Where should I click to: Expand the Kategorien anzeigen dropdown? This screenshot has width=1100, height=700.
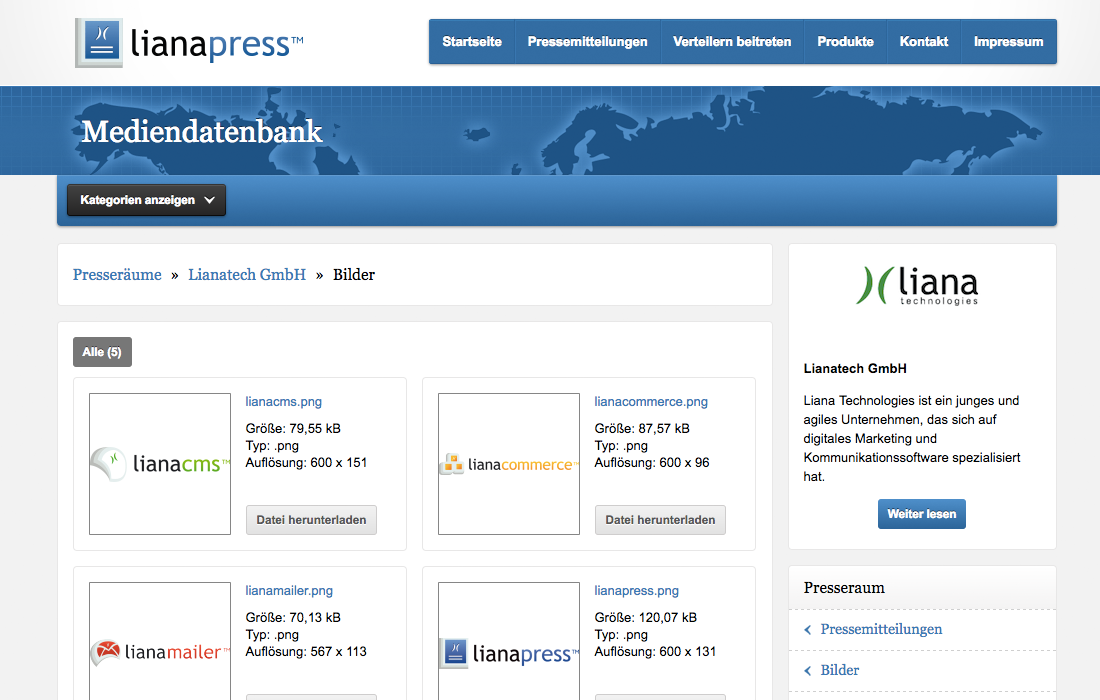coord(147,200)
